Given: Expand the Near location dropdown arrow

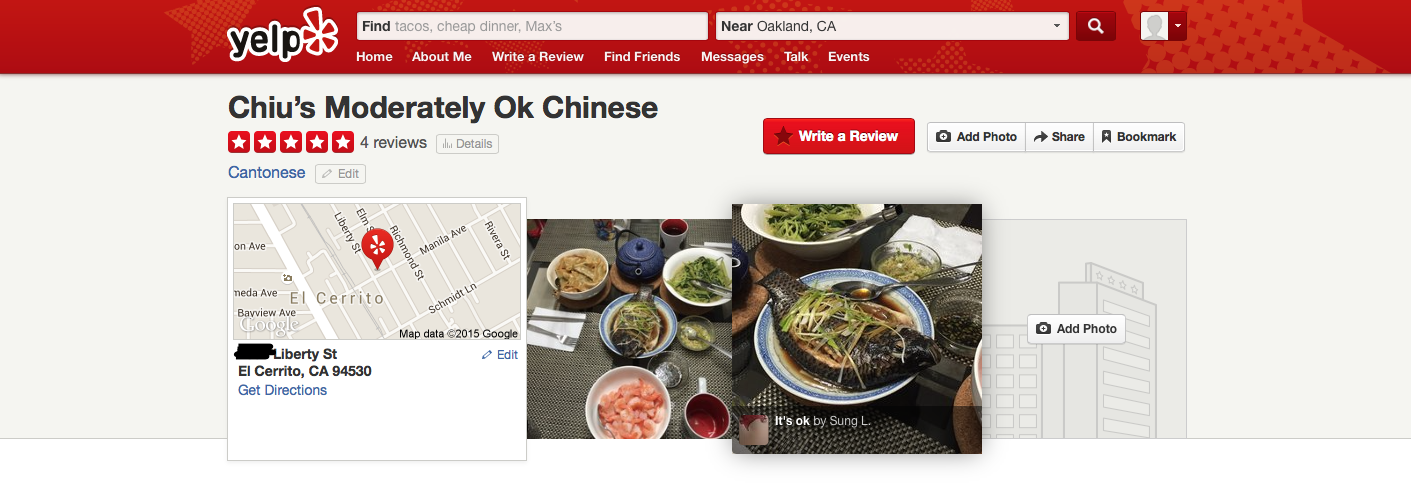Looking at the screenshot, I should pyautogui.click(x=1058, y=26).
